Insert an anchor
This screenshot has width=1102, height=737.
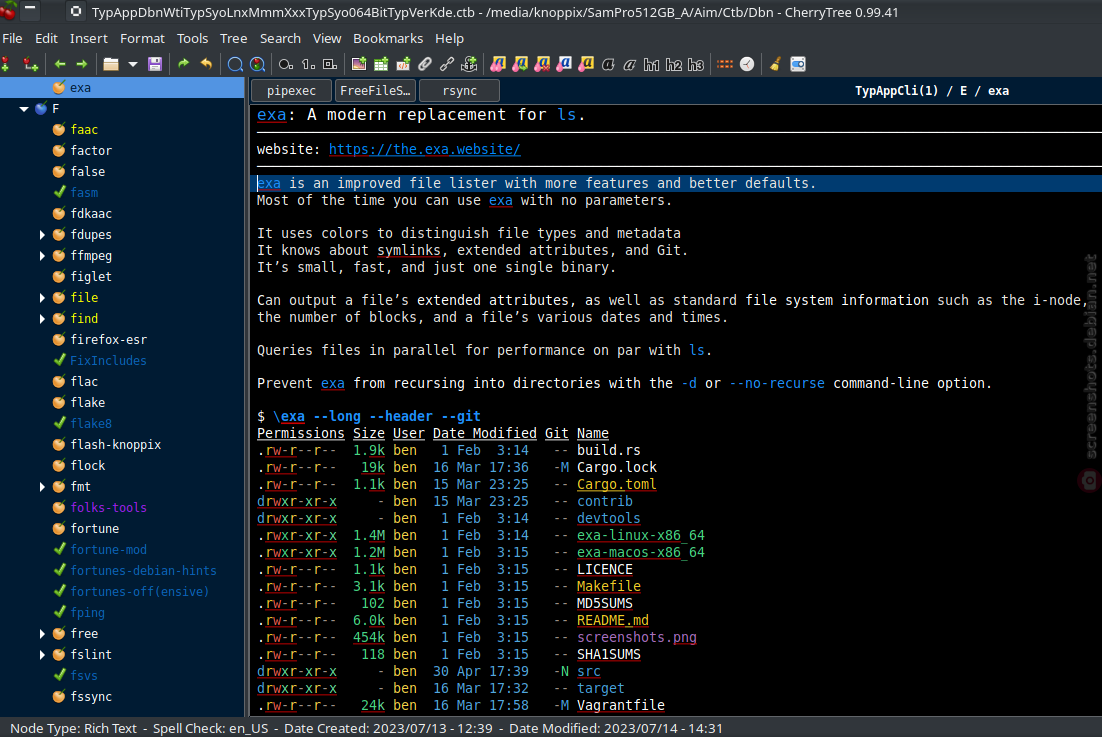point(469,64)
